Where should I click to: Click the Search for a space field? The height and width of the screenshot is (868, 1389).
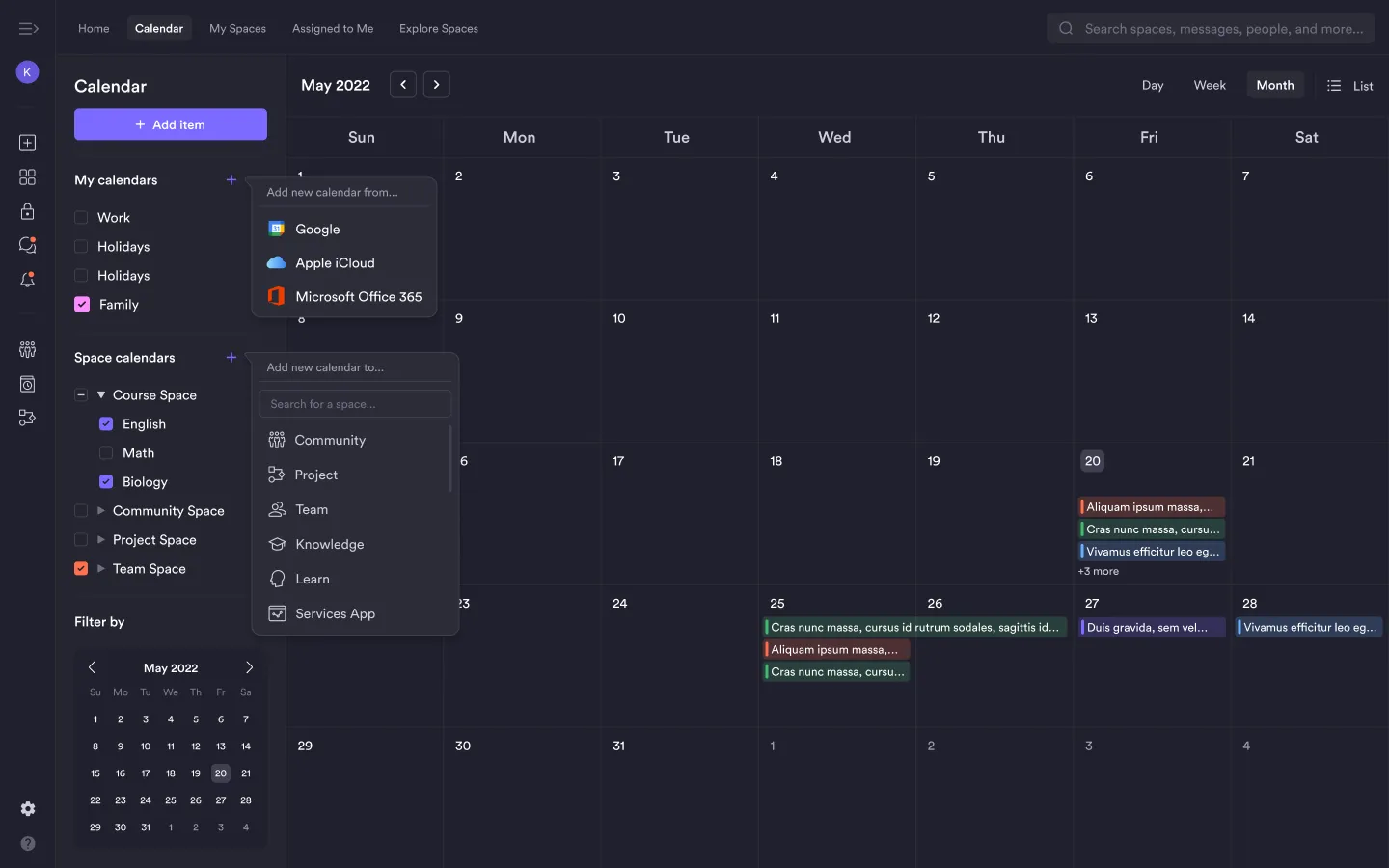click(354, 403)
